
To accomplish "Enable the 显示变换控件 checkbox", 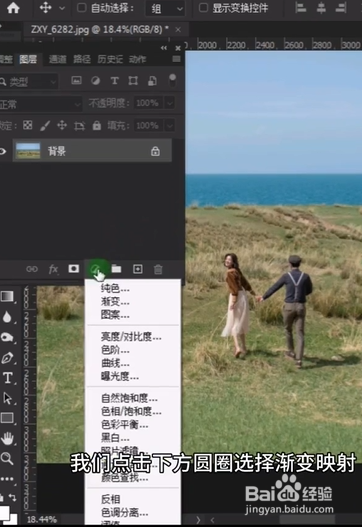I will [203, 7].
